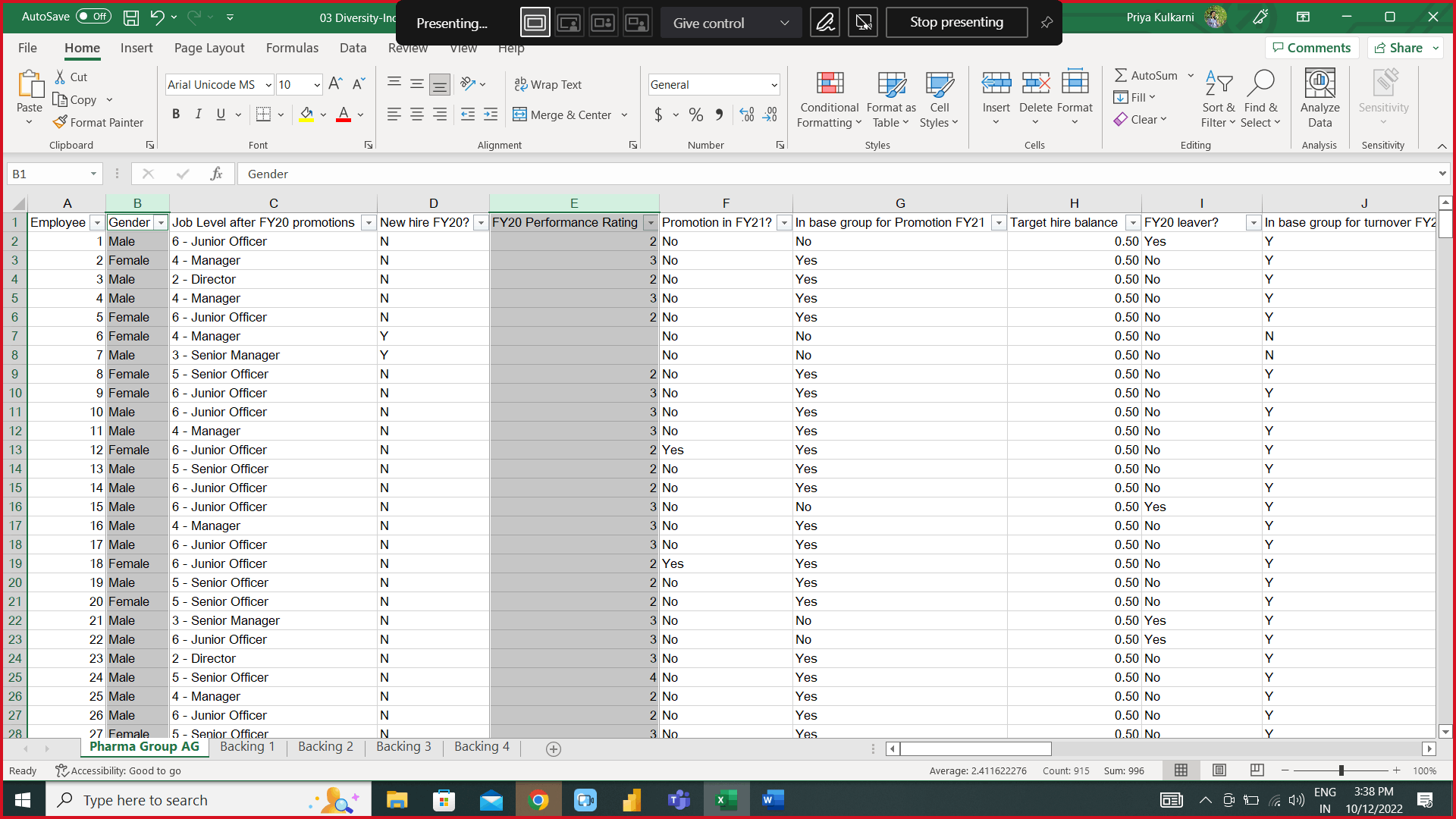This screenshot has height=819, width=1456.
Task: Open Conditional Formatting icon
Action: pyautogui.click(x=829, y=99)
